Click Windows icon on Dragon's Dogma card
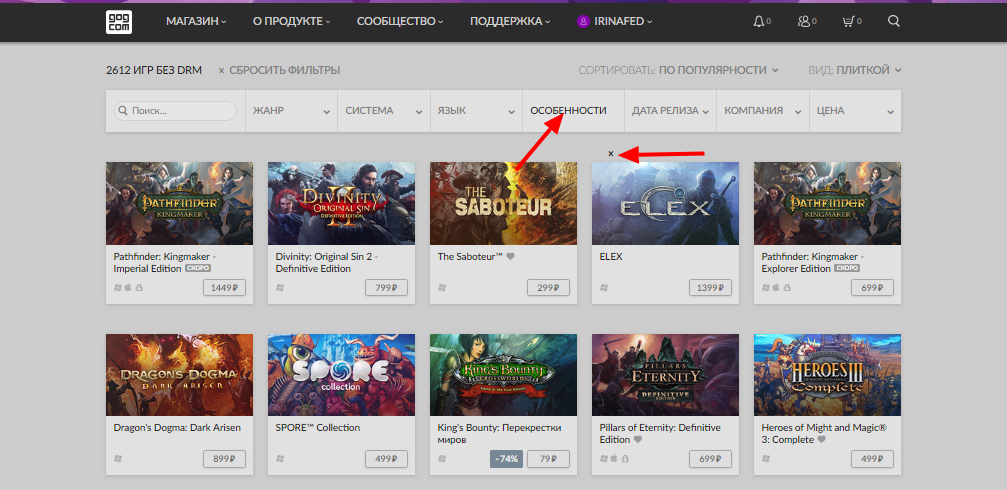 tap(118, 459)
